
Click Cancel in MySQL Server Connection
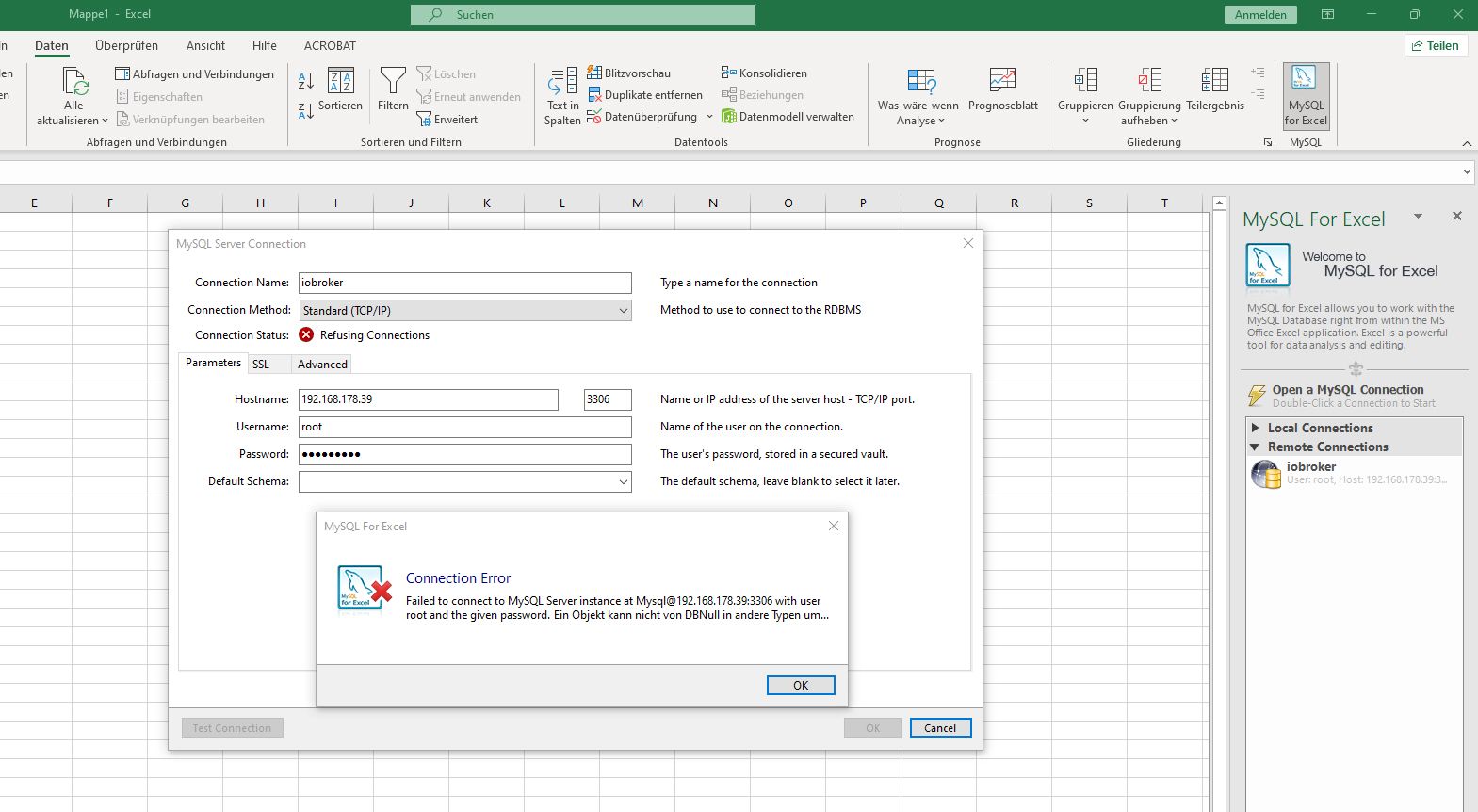point(939,728)
